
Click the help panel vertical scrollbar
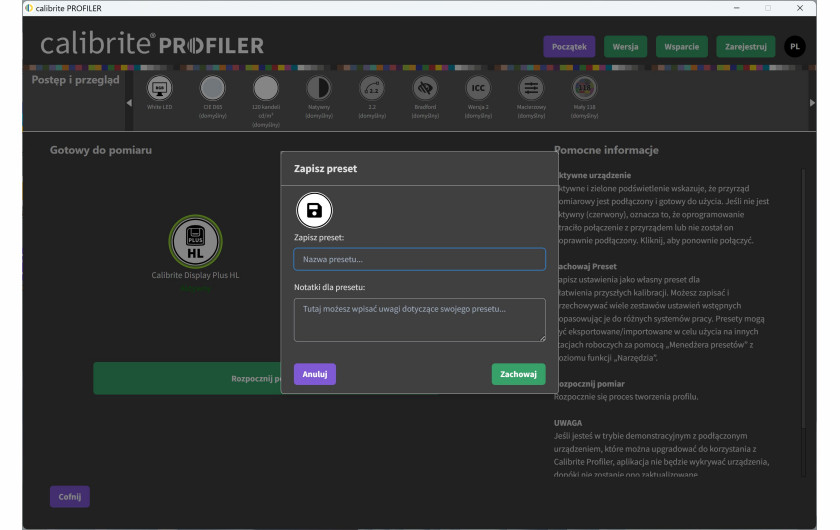(803, 298)
